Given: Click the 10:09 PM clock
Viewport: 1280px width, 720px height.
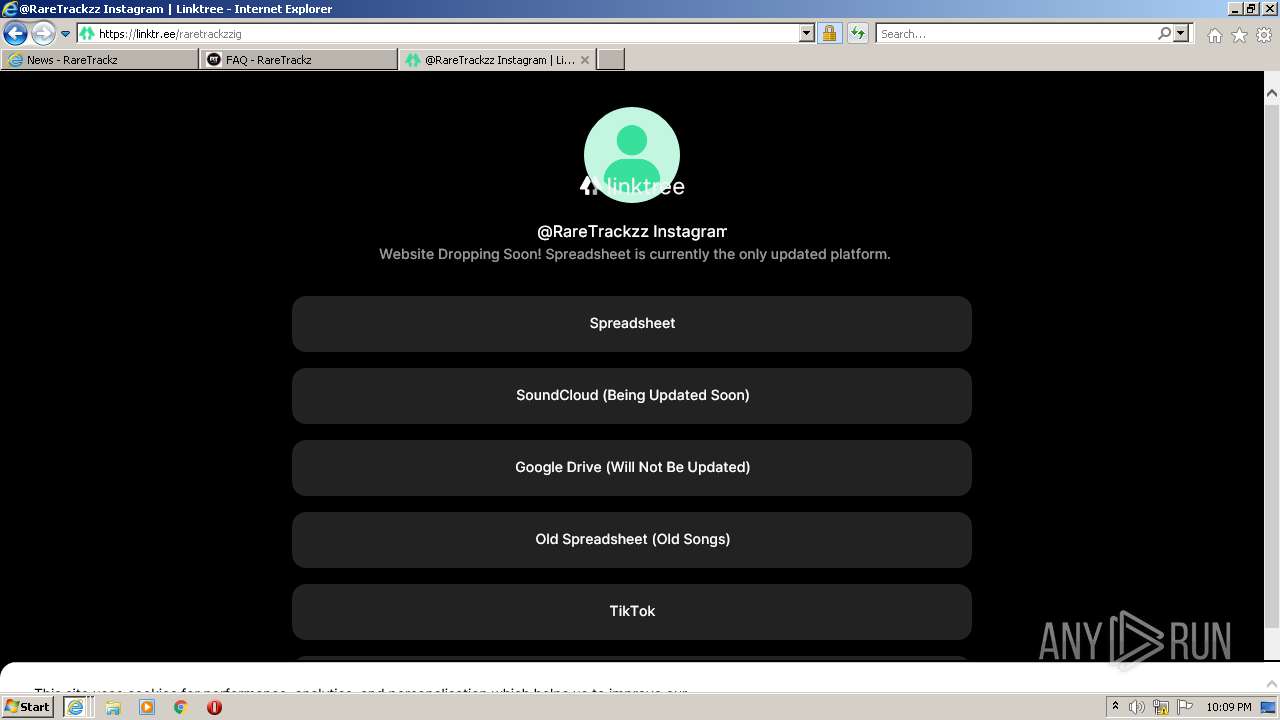Looking at the screenshot, I should 1229,707.
